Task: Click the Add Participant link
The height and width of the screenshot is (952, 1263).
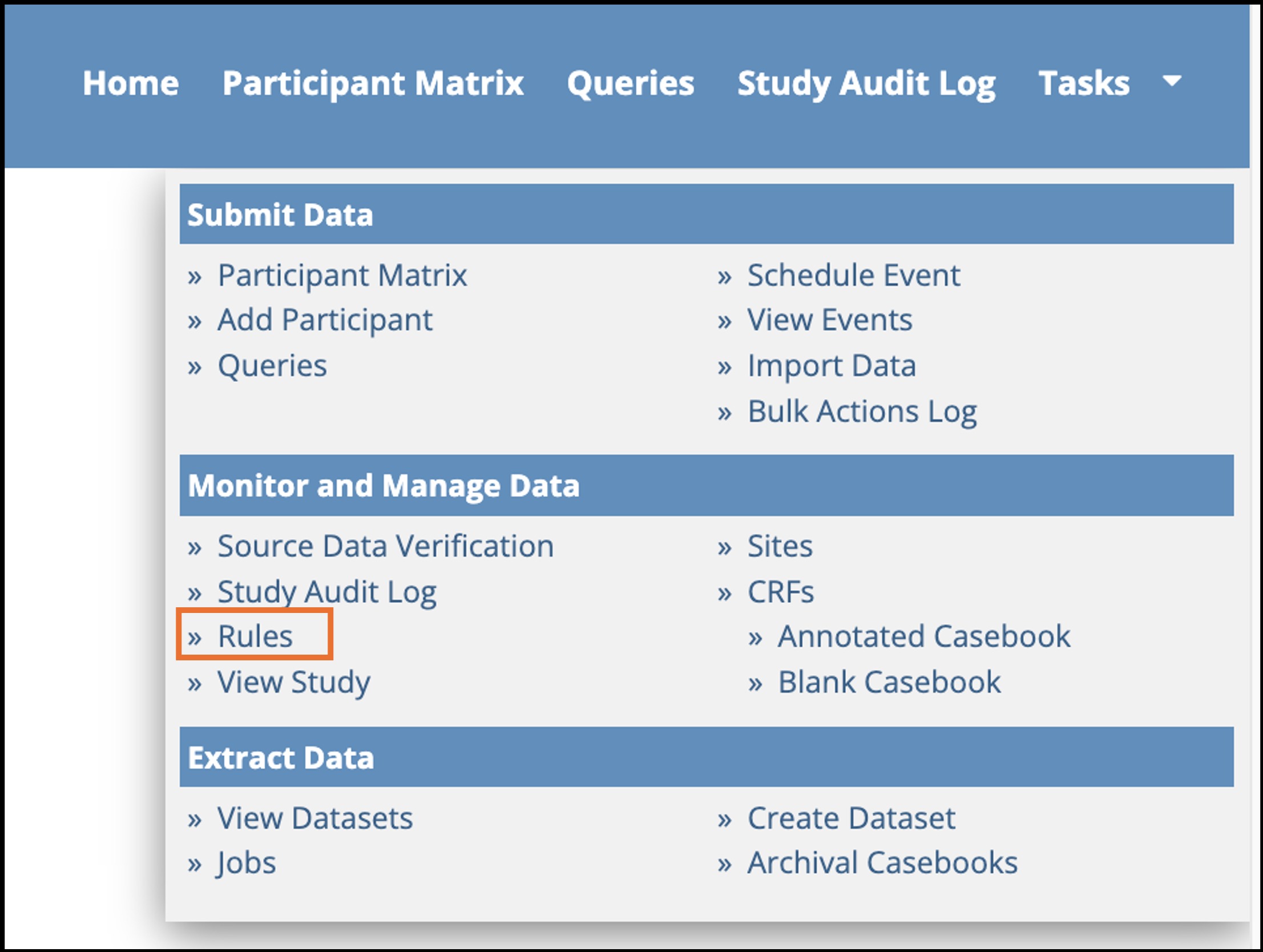Action: coord(325,320)
